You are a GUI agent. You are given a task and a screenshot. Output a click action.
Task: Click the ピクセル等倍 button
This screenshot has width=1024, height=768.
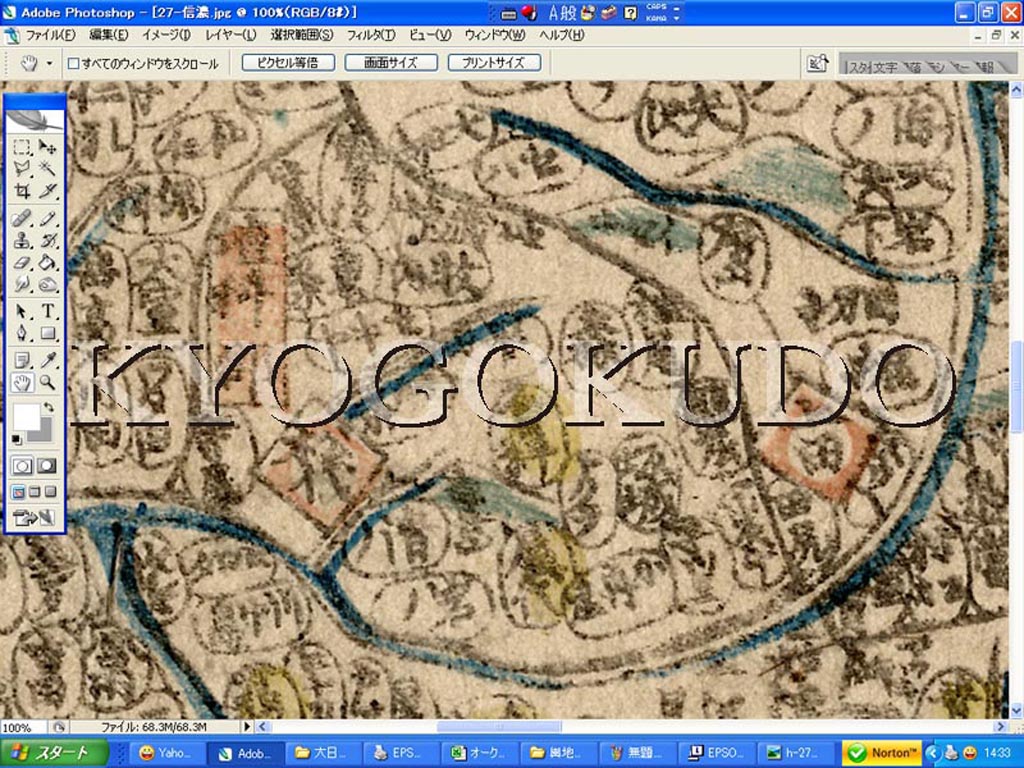[288, 63]
